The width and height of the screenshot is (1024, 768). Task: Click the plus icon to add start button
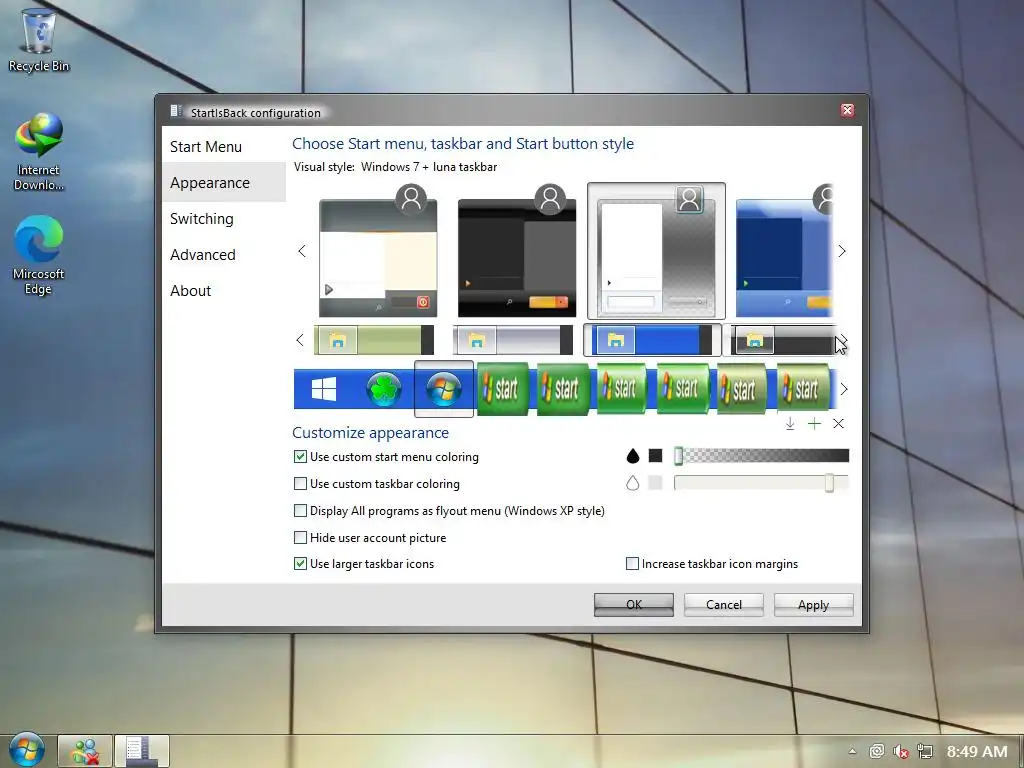[814, 424]
